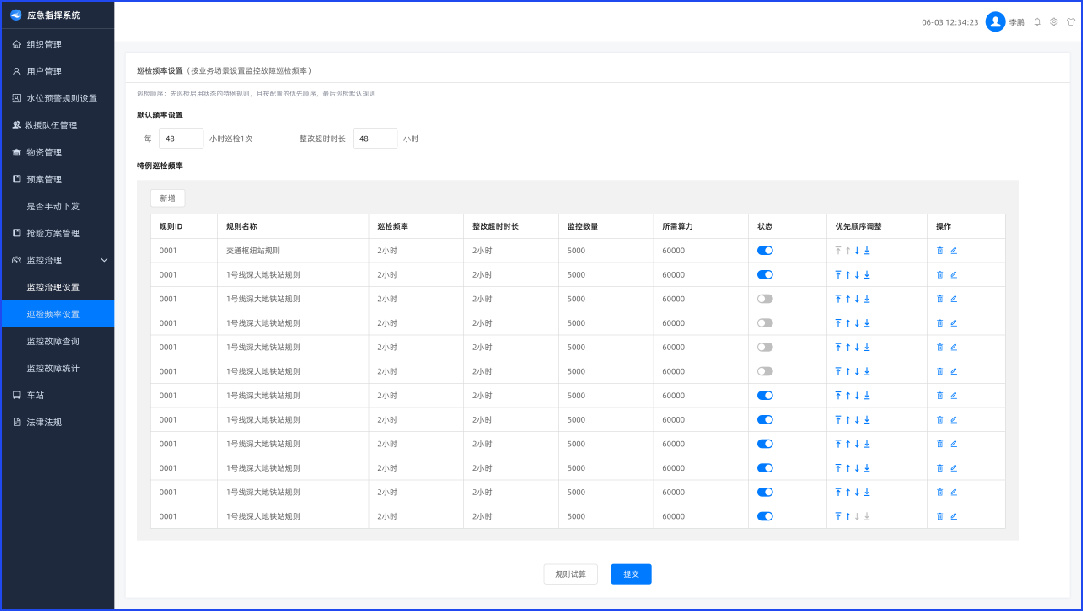Open 监控故障查询 in the sidebar
1083x611 pixels.
(53, 341)
